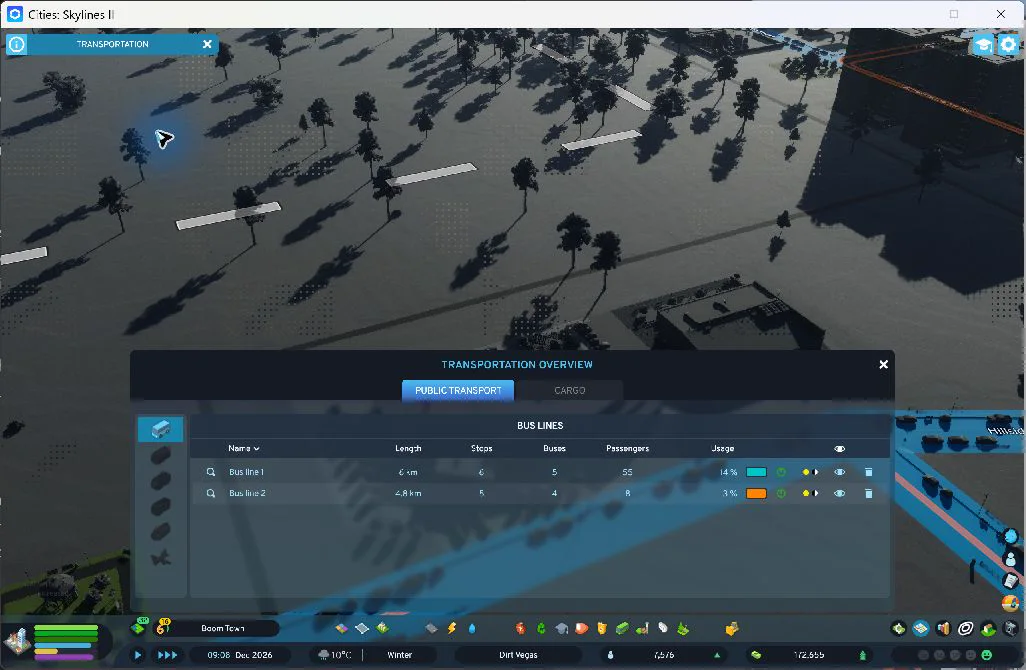Screen dimensions: 1026x670
Task: Open the Garbage recycling toolbar icon
Action: point(541,628)
